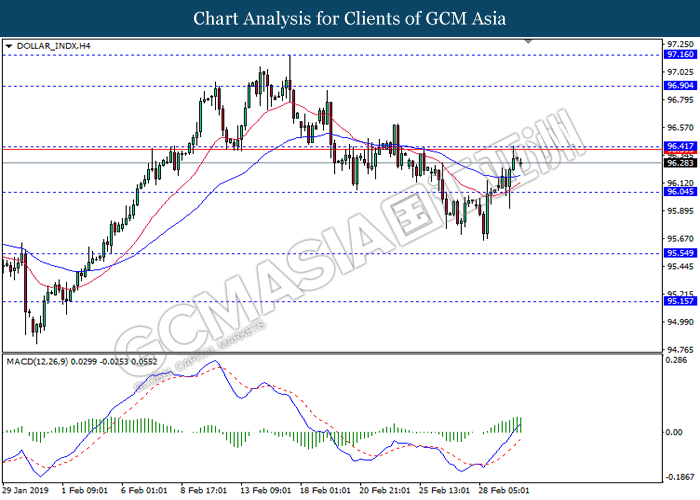Screen dimensions: 700x500
Task: Open the DOLLAR_INDX,H4 symbol dropdown arrow
Action: 9,46
